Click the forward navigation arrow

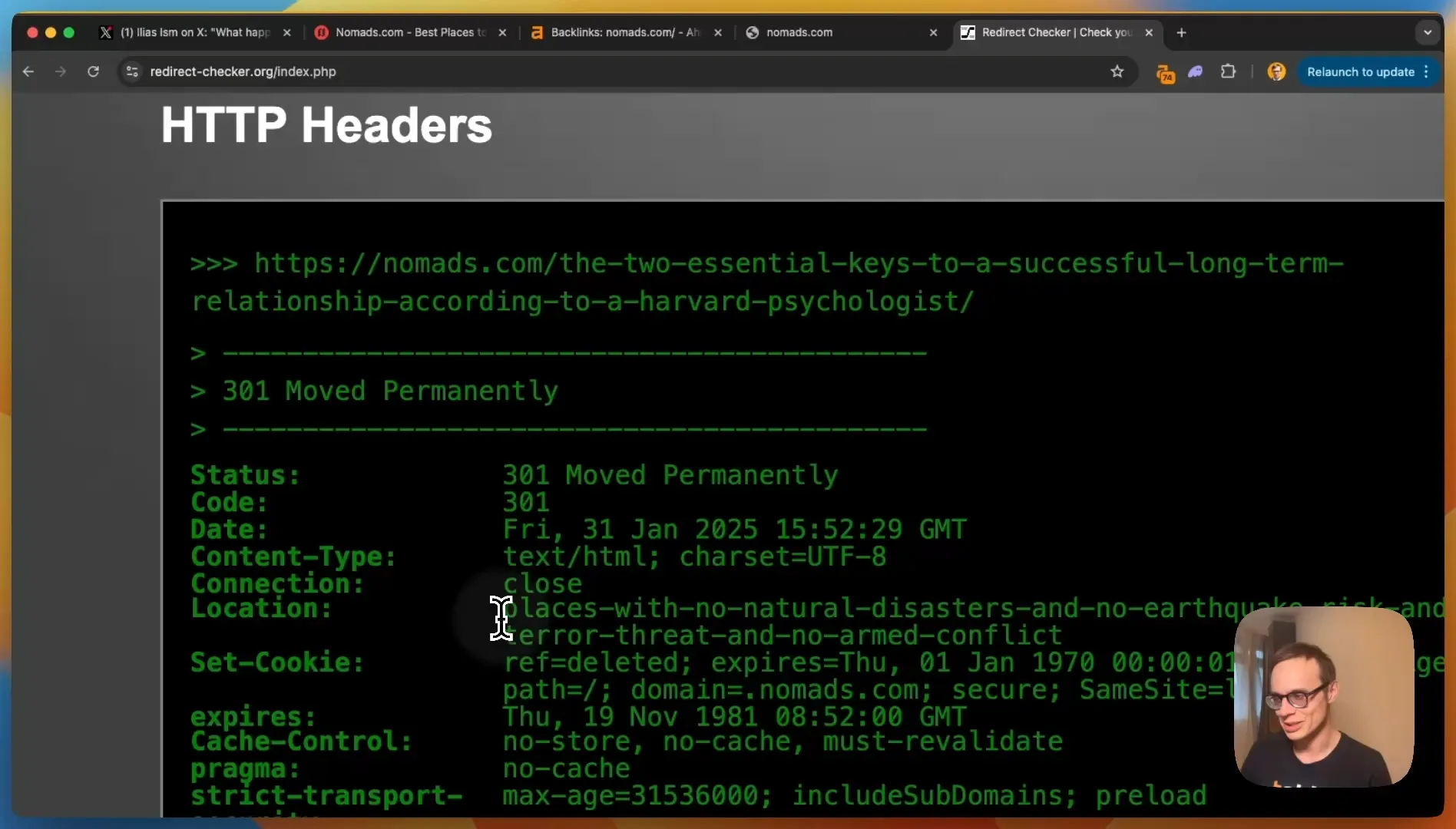61,71
